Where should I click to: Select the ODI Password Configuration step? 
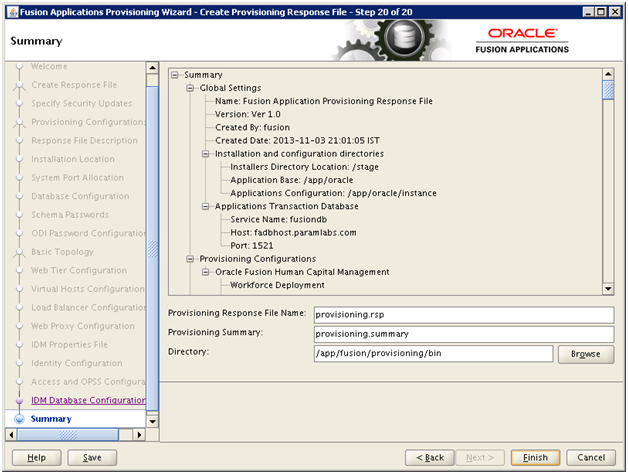pos(89,233)
